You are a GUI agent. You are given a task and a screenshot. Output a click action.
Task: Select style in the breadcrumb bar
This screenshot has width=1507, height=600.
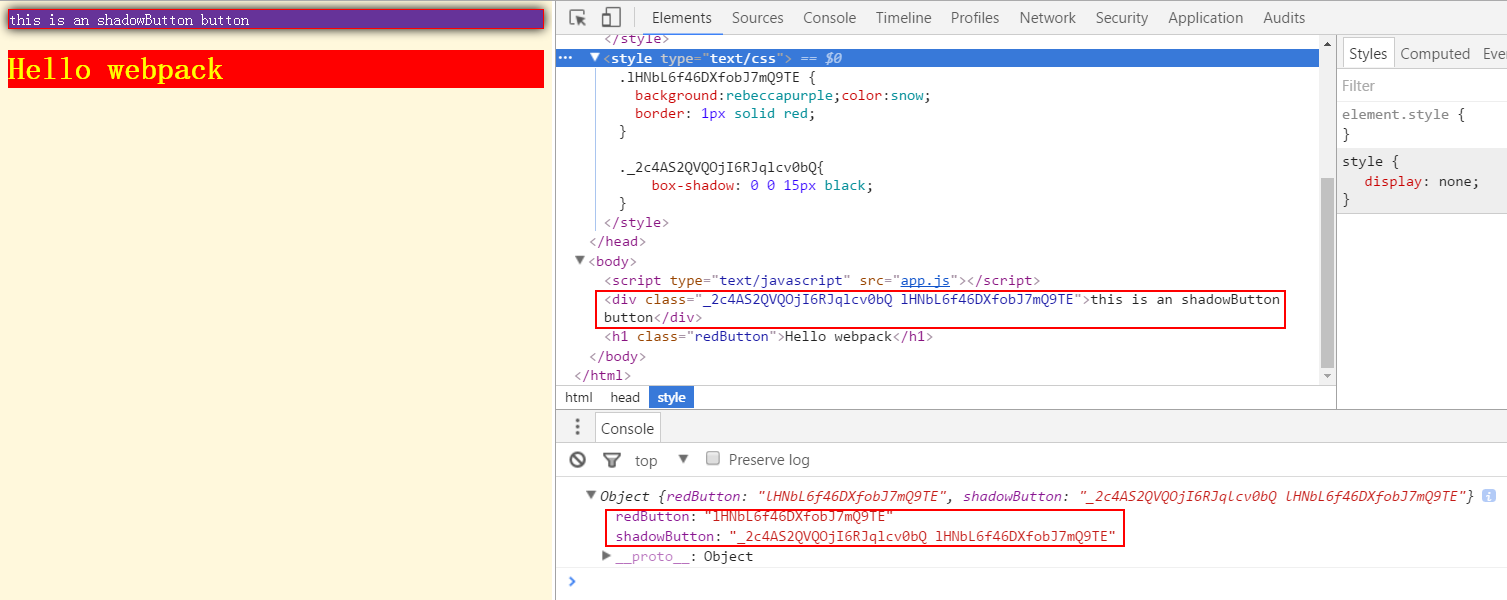[671, 397]
